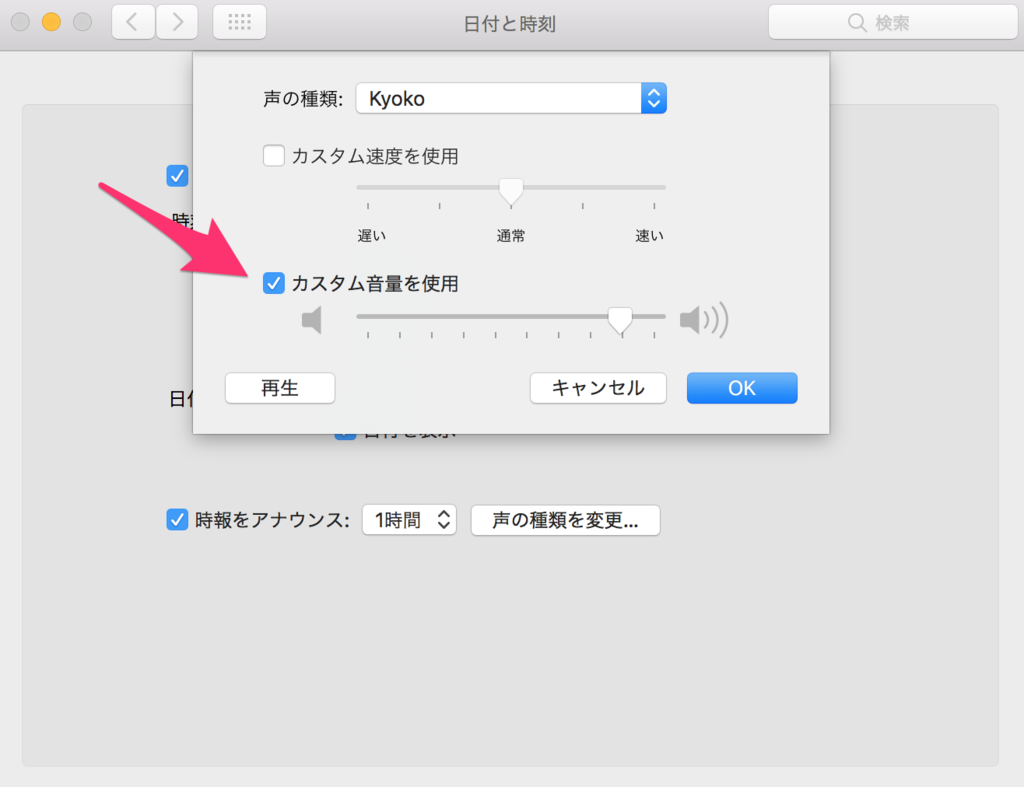The image size is (1024, 787).
Task: Click the 声の種類を変更... button
Action: coord(566,520)
